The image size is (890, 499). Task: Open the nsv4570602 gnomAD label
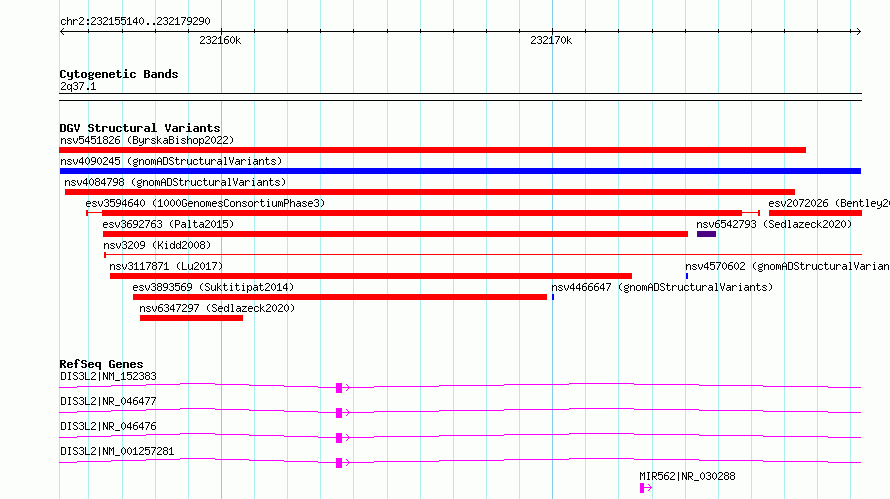pyautogui.click(x=787, y=266)
